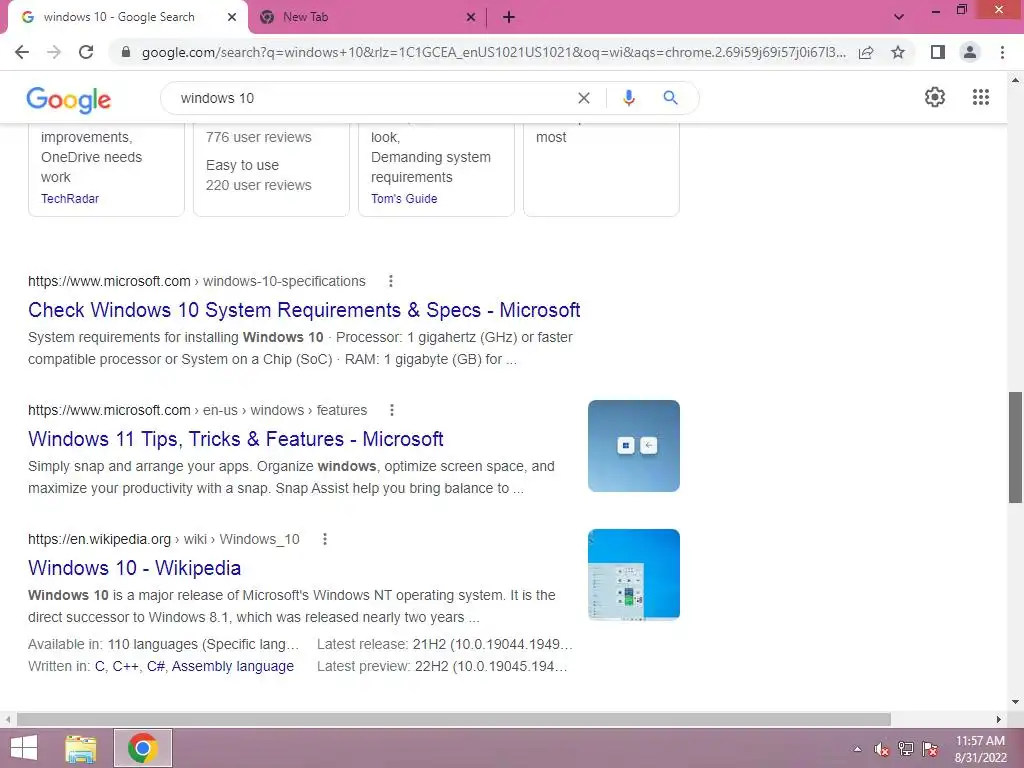1024x768 pixels.
Task: Click the horizontal scrollbar thumb
Action: pos(454,719)
